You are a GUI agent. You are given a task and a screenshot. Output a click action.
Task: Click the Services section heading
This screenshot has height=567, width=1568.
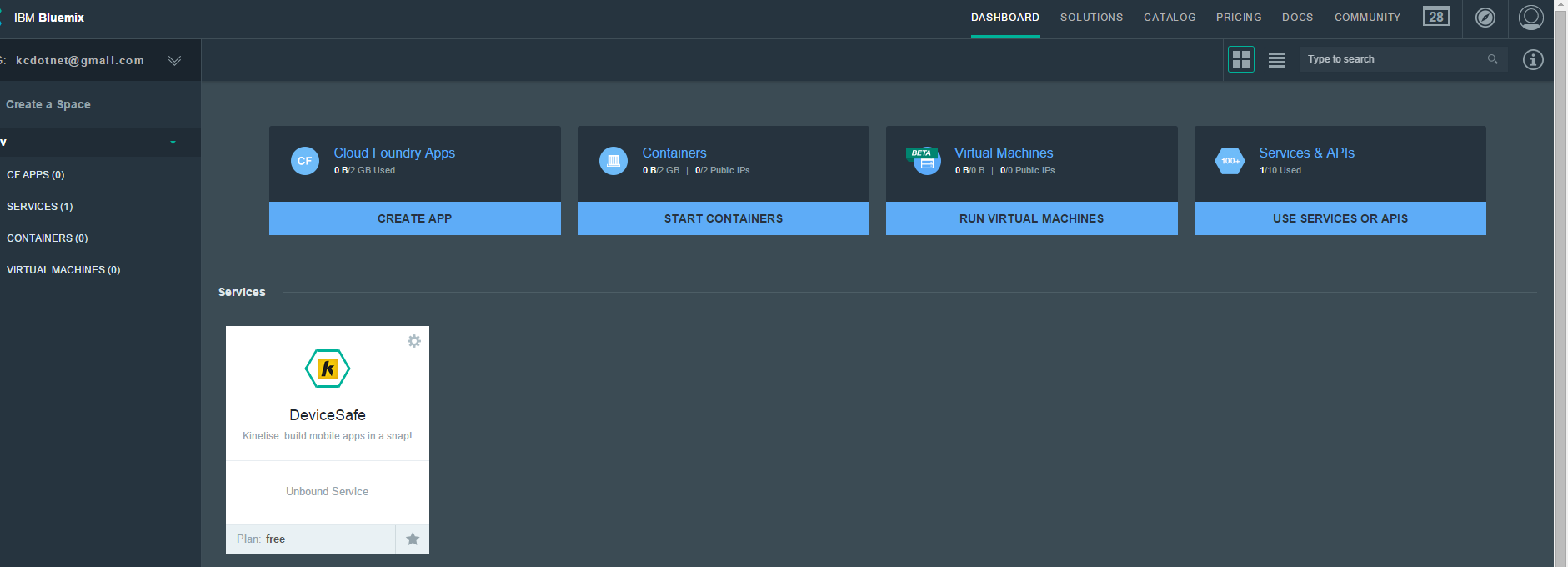click(242, 292)
